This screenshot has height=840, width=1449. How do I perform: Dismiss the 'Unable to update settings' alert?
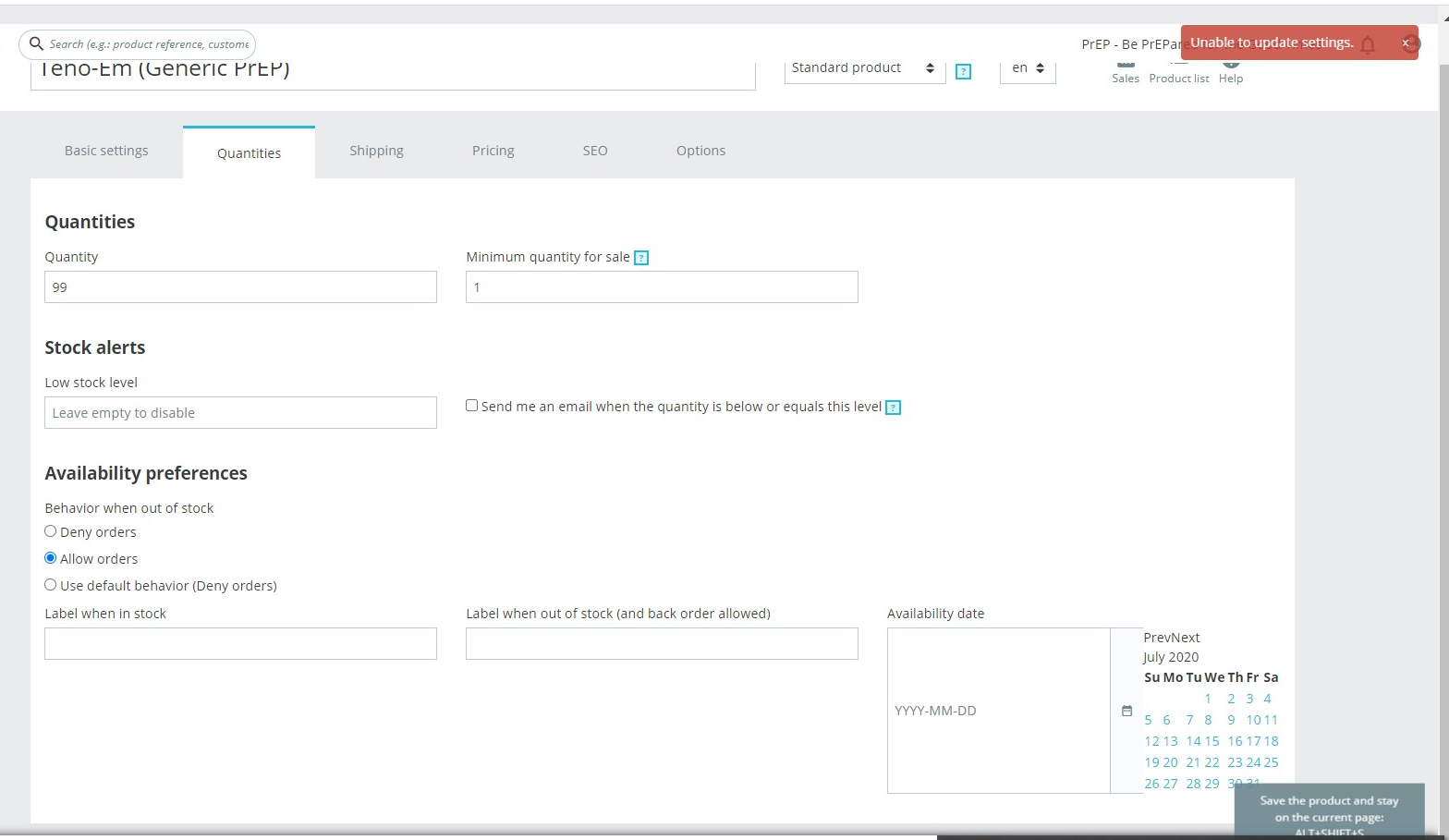click(1405, 43)
